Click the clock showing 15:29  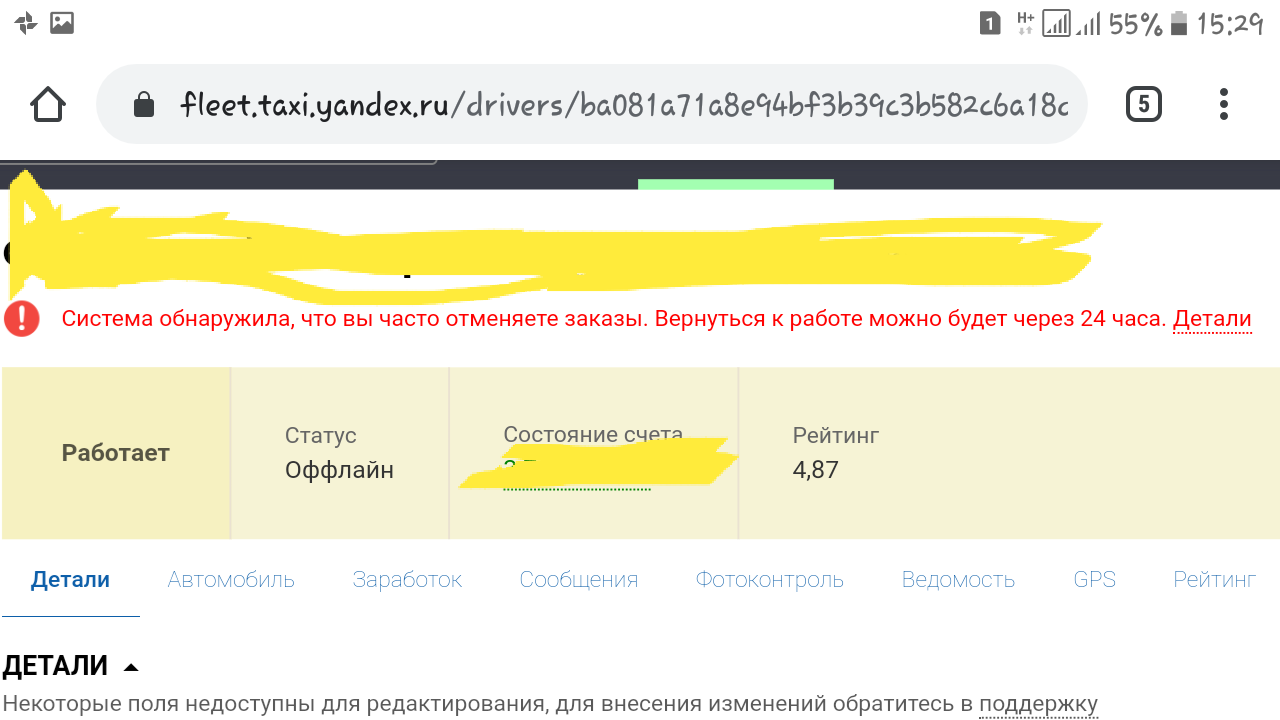click(x=1230, y=23)
